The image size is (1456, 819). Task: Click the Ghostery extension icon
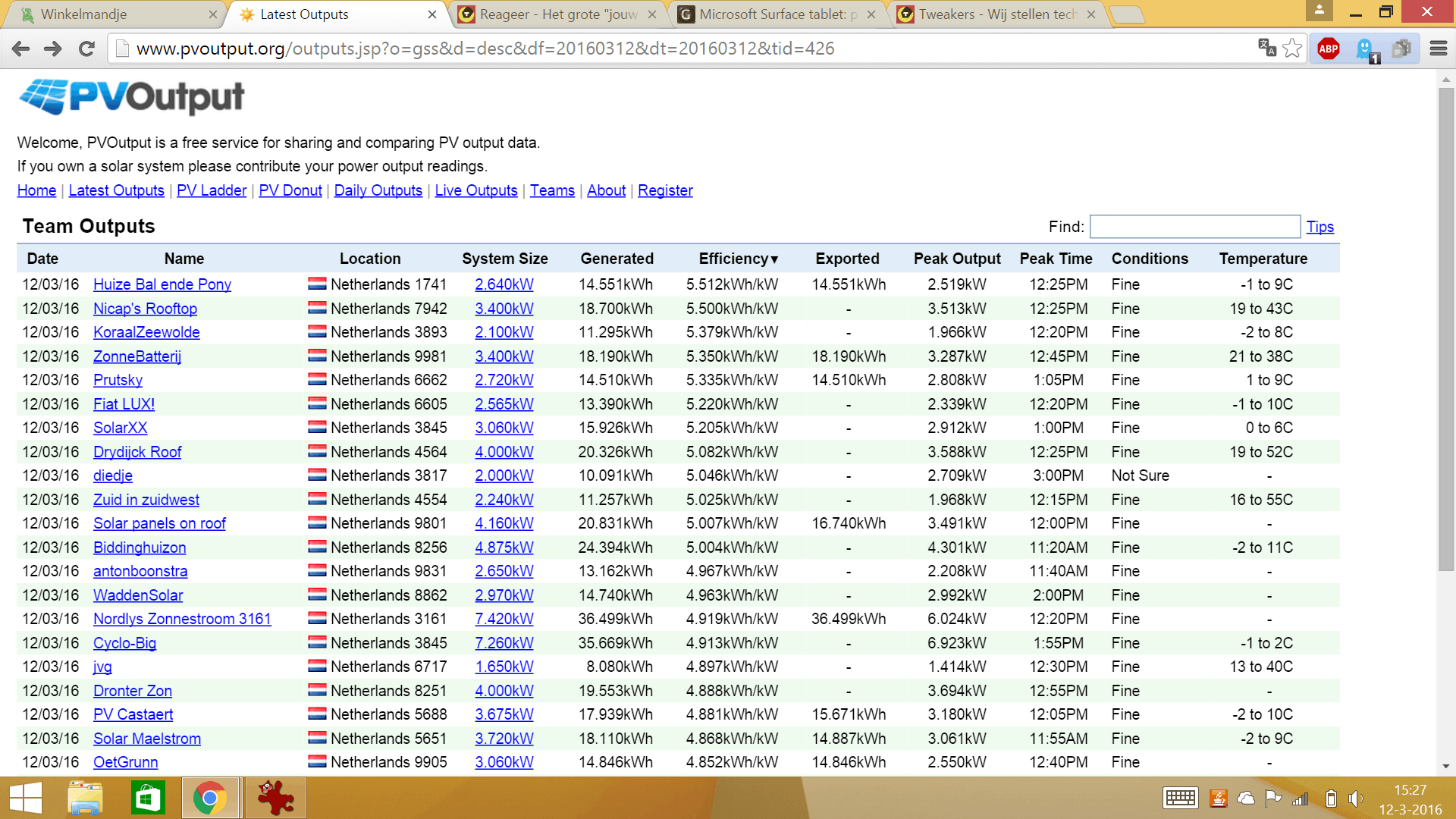[1365, 49]
